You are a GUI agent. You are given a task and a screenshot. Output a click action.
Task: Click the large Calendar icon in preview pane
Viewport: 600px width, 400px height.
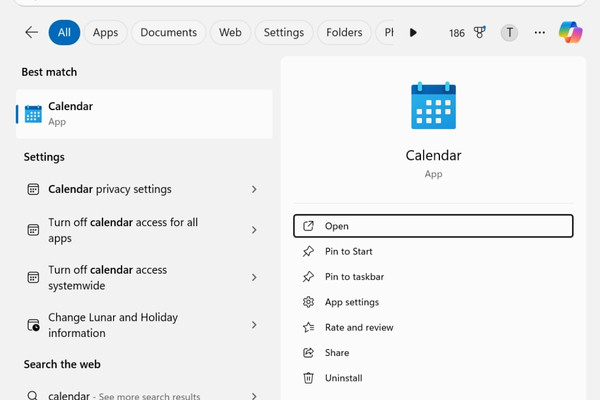coord(433,105)
